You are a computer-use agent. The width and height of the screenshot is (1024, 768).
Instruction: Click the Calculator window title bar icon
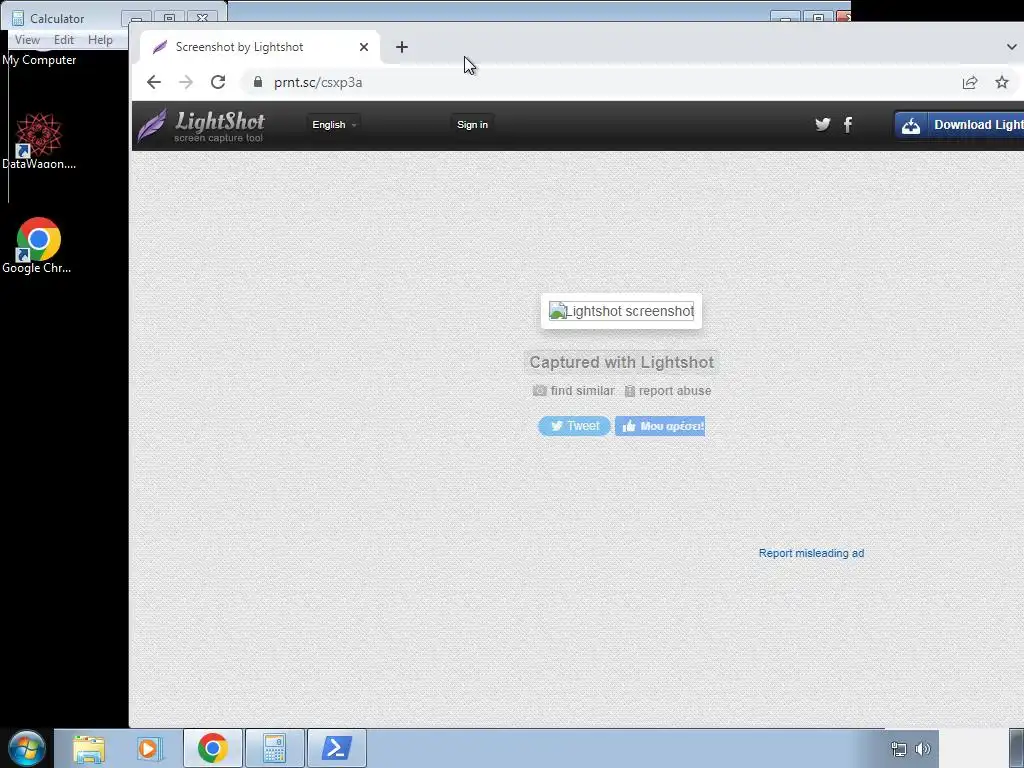point(18,18)
